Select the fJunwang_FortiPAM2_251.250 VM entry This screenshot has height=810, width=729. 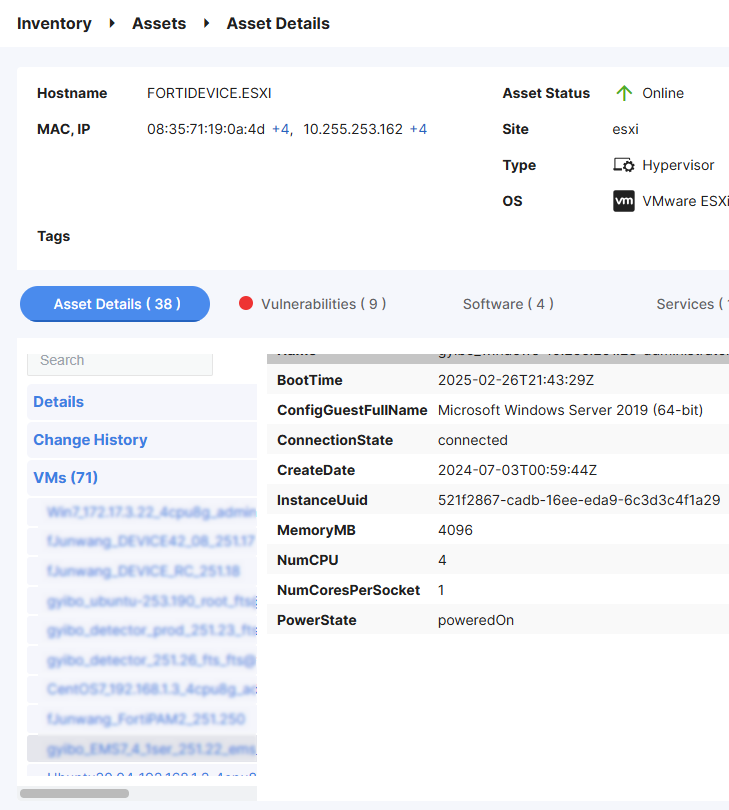pyautogui.click(x=142, y=719)
